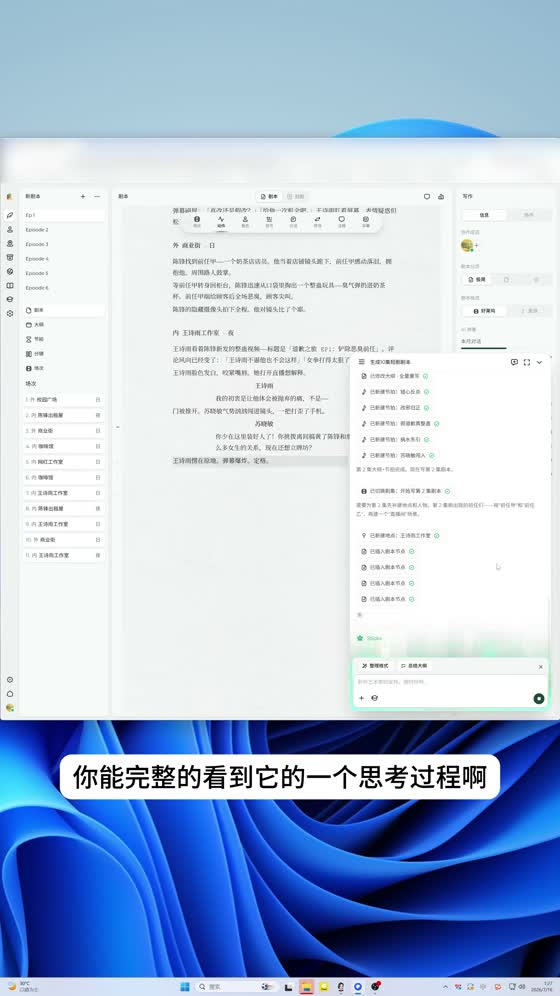Click the plus icon to add an episode
The height and width of the screenshot is (996, 560).
point(83,197)
